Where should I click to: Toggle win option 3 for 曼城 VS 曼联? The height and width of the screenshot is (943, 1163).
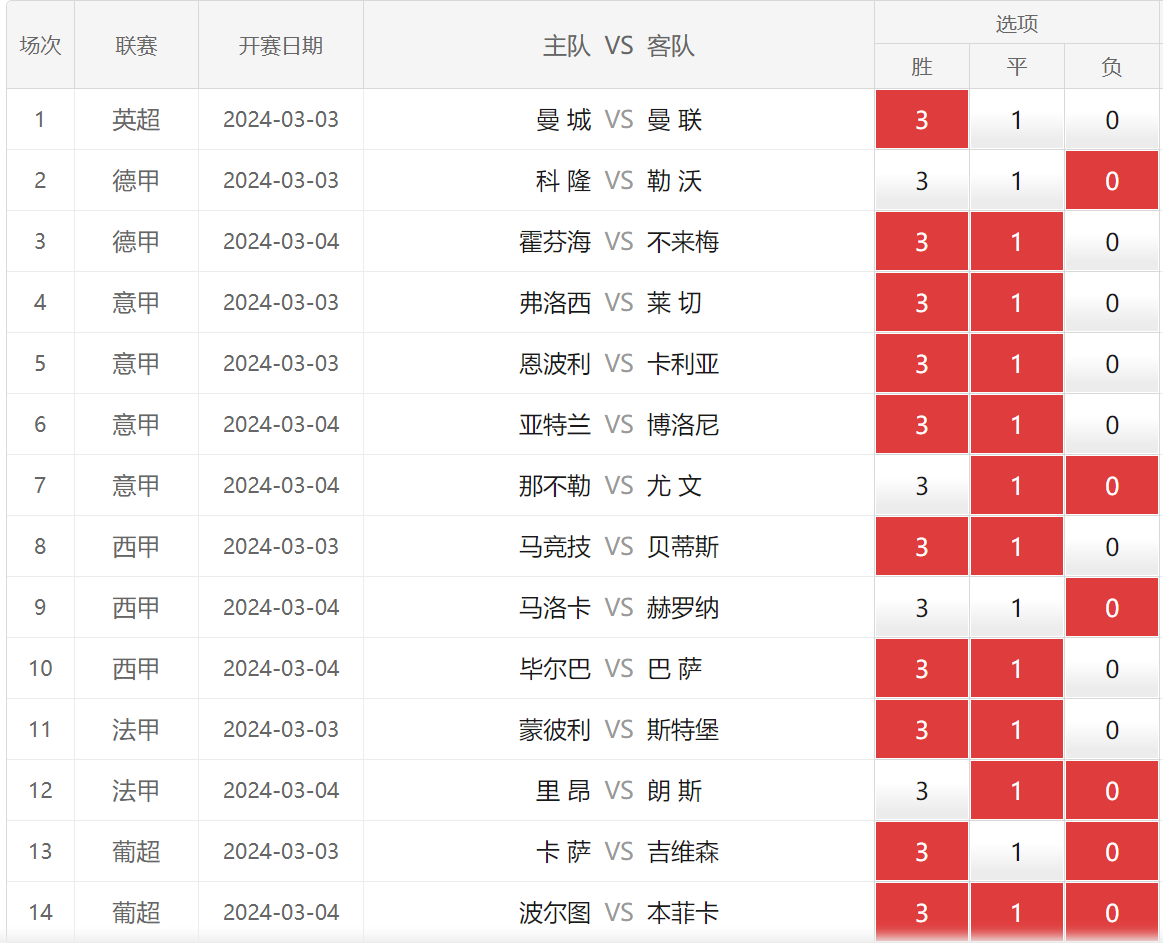921,119
